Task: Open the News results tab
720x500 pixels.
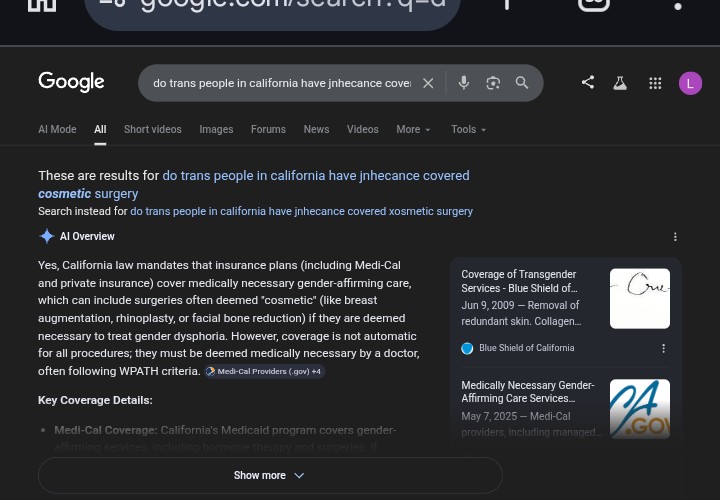Action: coord(316,129)
